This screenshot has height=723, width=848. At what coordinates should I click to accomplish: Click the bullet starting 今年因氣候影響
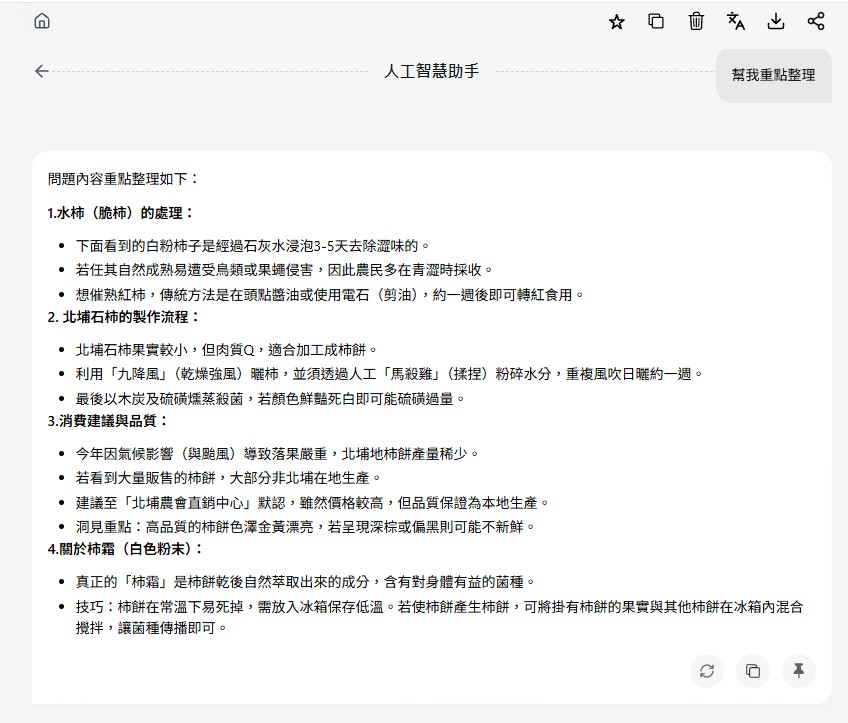277,454
